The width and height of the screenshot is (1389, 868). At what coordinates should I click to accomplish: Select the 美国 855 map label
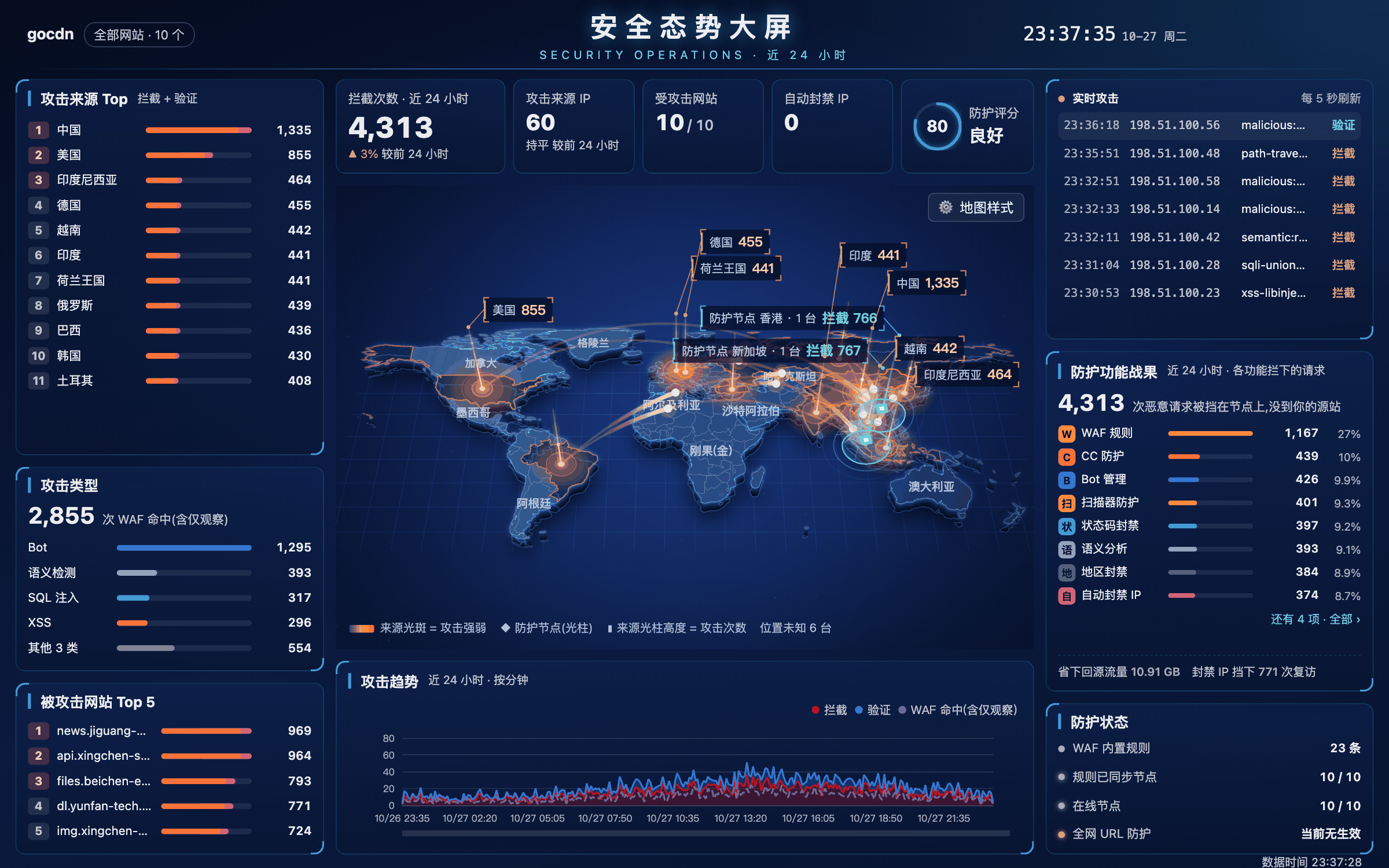tap(519, 310)
